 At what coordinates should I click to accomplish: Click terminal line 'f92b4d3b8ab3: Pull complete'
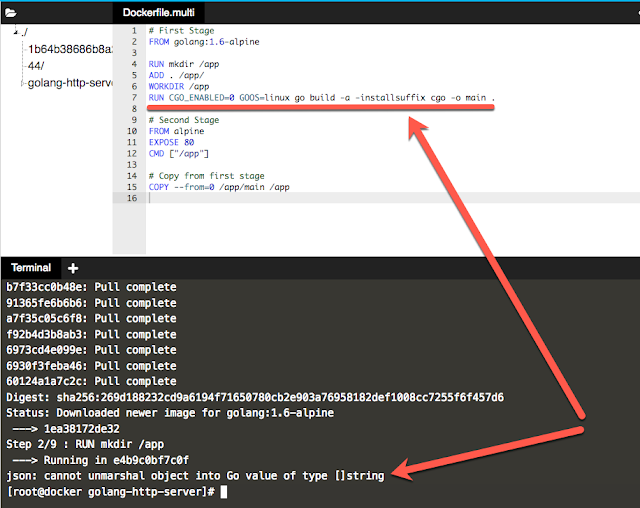tap(91, 335)
